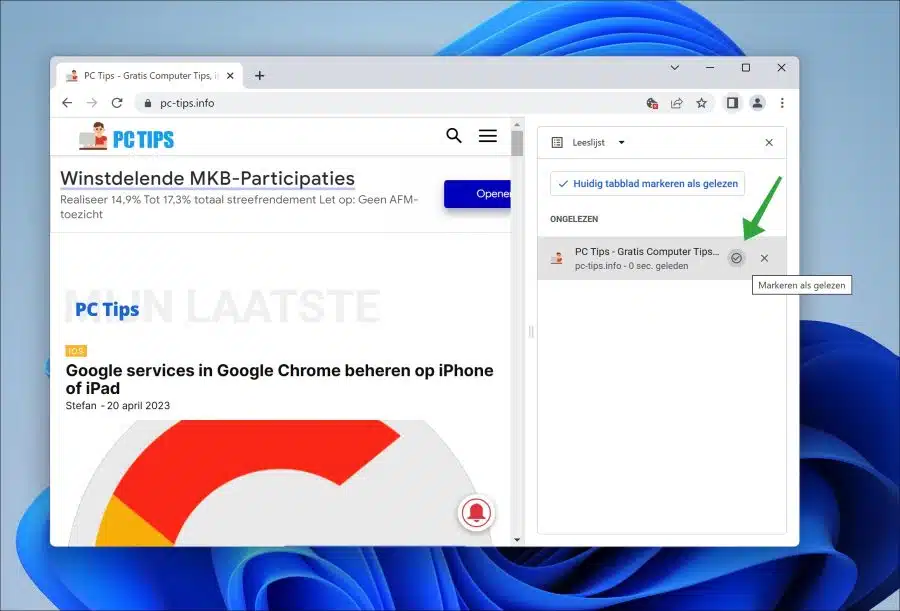The image size is (900, 611).
Task: Open the Chrome profile avatar
Action: [758, 103]
